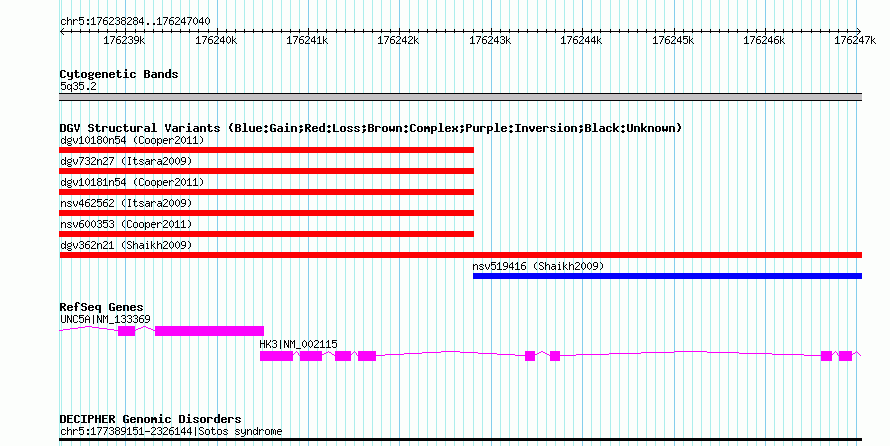Click the third HK3 exon block
Image resolution: width=890 pixels, height=446 pixels.
[x=343, y=356]
